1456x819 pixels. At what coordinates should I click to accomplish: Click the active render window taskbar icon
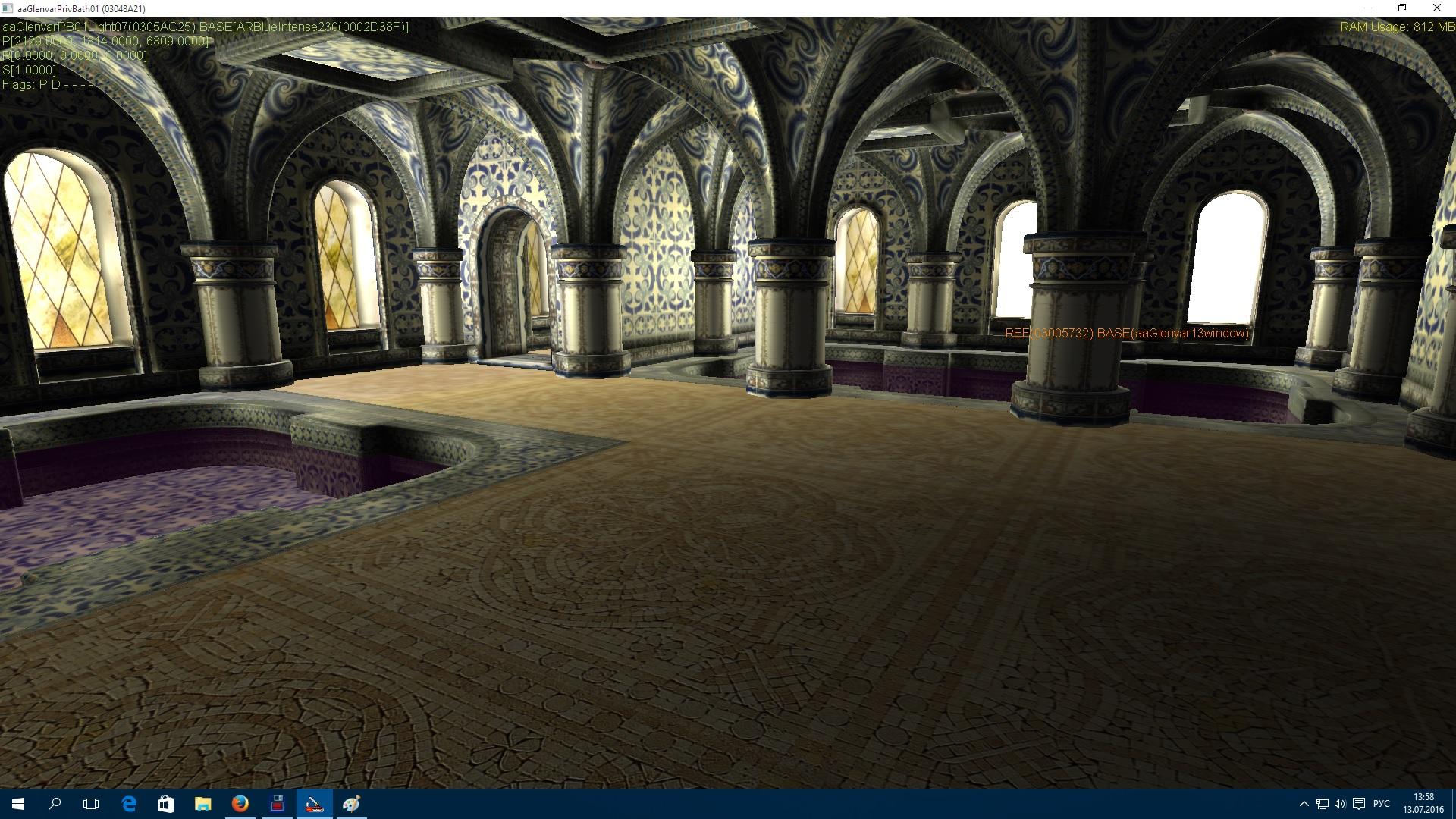[x=314, y=804]
